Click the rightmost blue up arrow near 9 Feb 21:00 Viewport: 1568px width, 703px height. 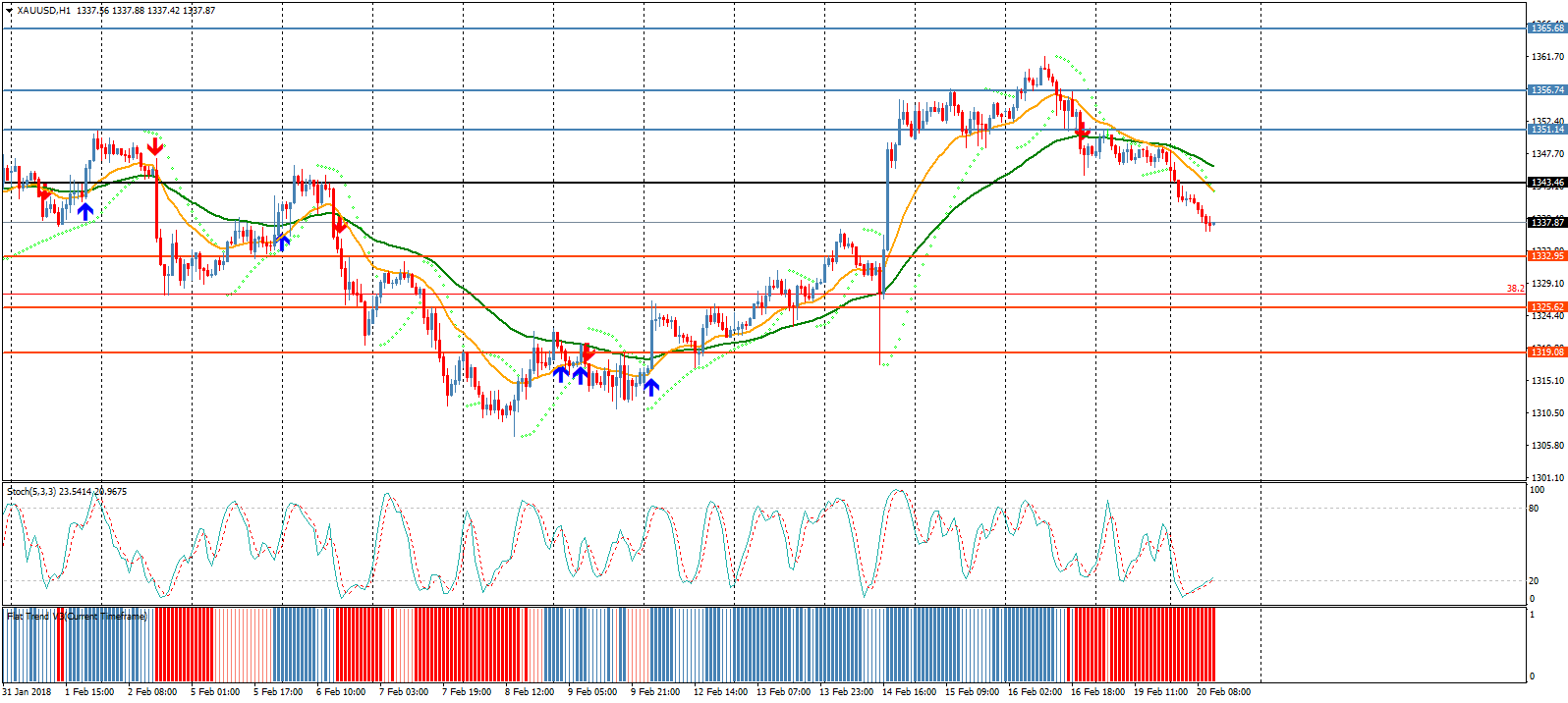[650, 386]
